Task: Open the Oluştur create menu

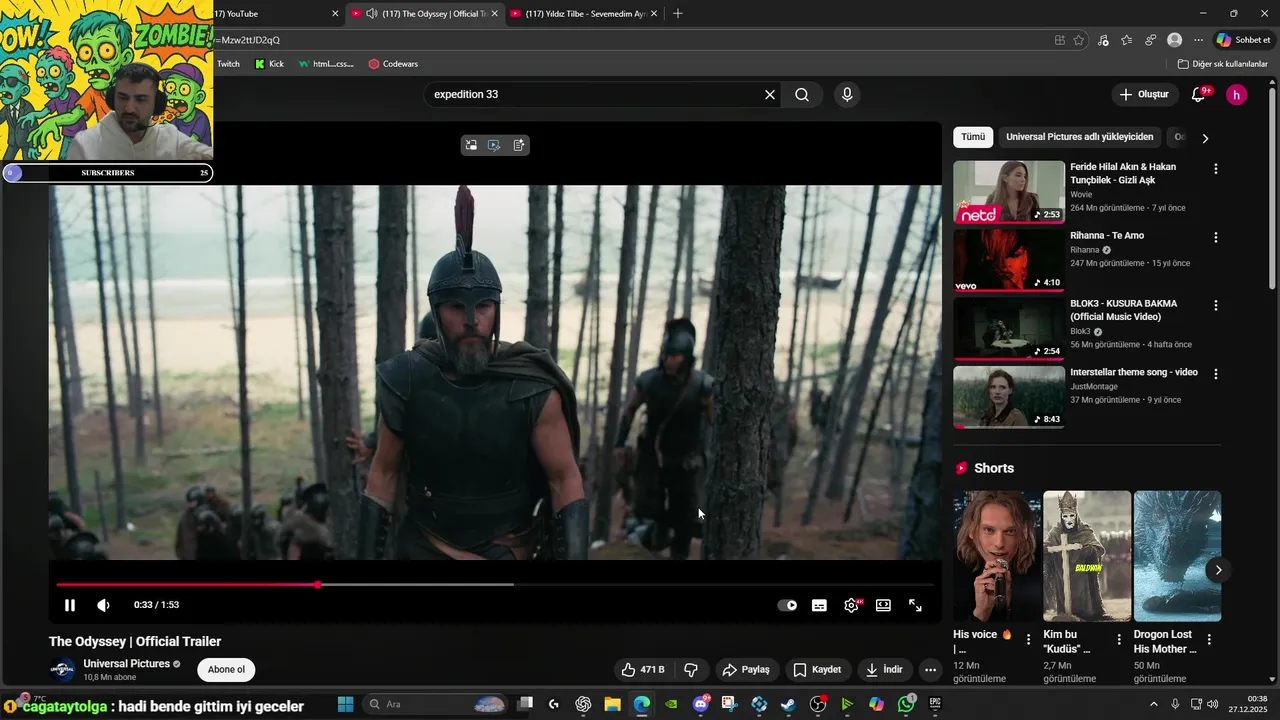Action: [1144, 95]
